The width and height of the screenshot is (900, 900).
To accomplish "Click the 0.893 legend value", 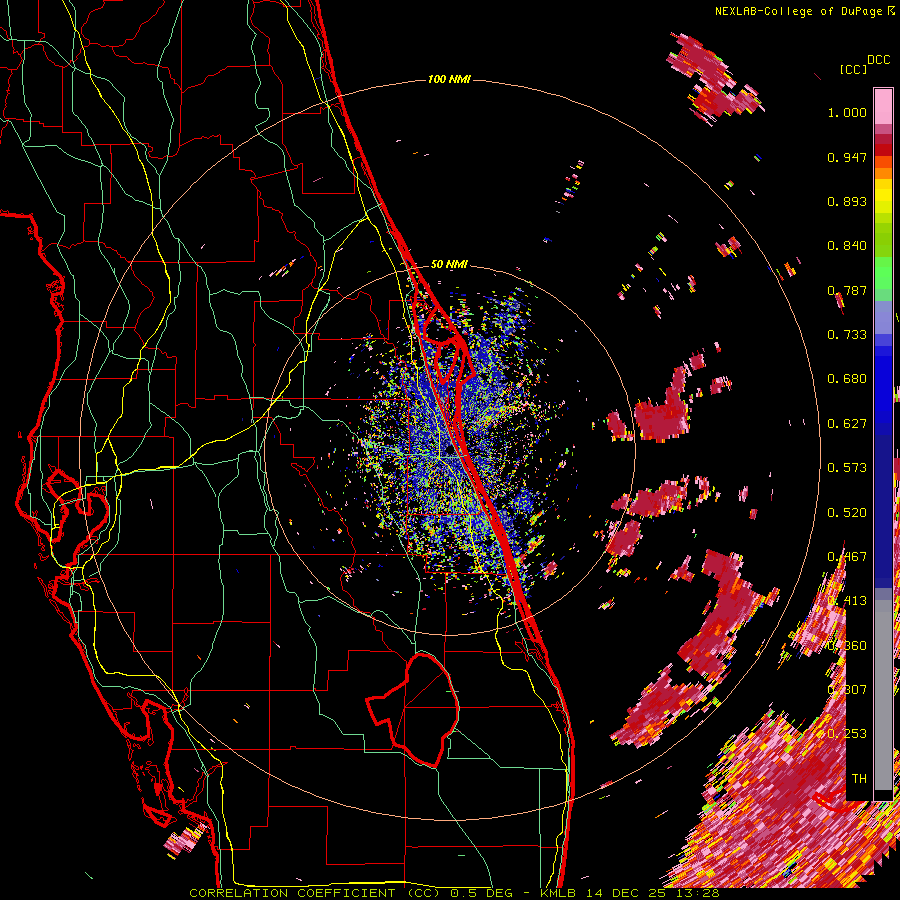I will [x=847, y=201].
